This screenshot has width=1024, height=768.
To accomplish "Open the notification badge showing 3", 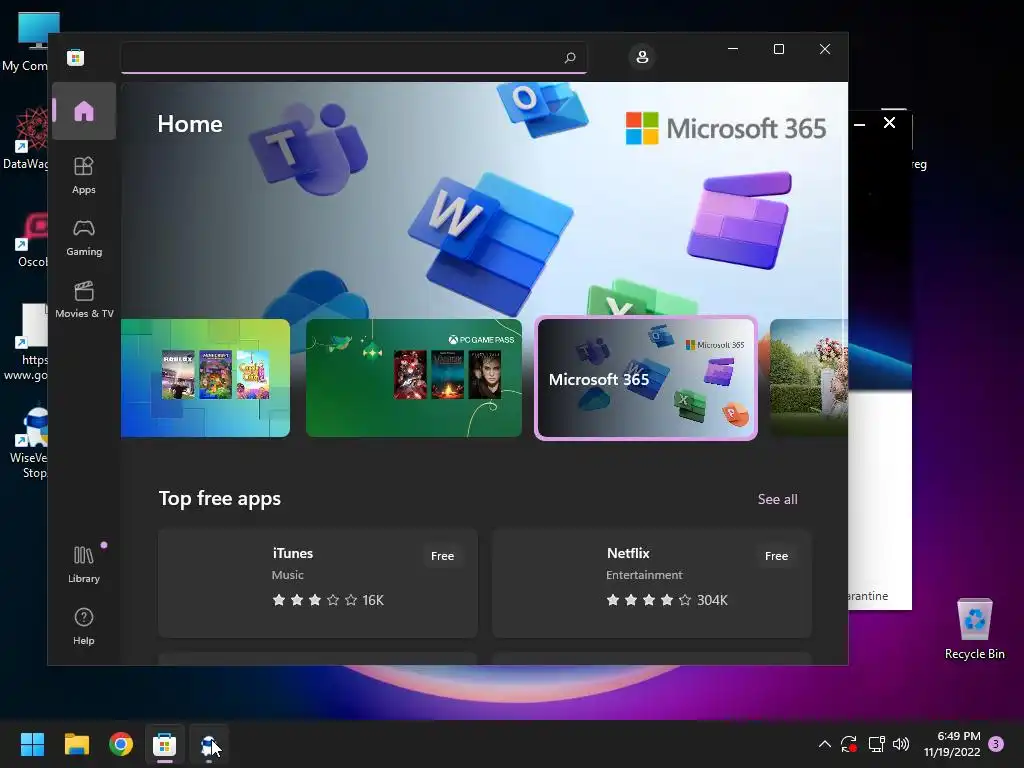I will [996, 743].
